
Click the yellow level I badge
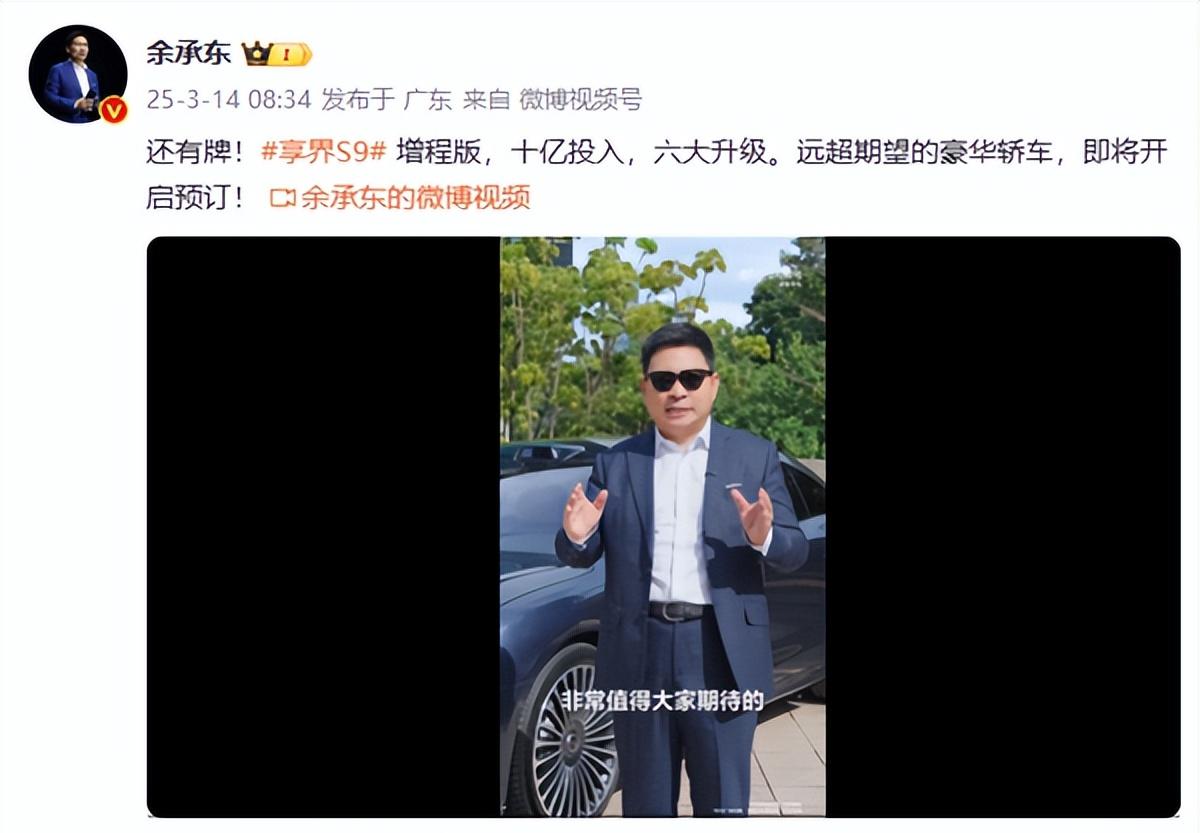point(291,55)
